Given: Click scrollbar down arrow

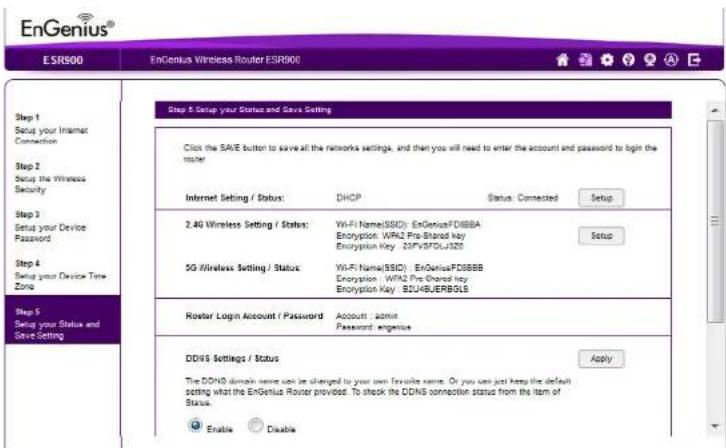Looking at the screenshot, I should [x=715, y=426].
